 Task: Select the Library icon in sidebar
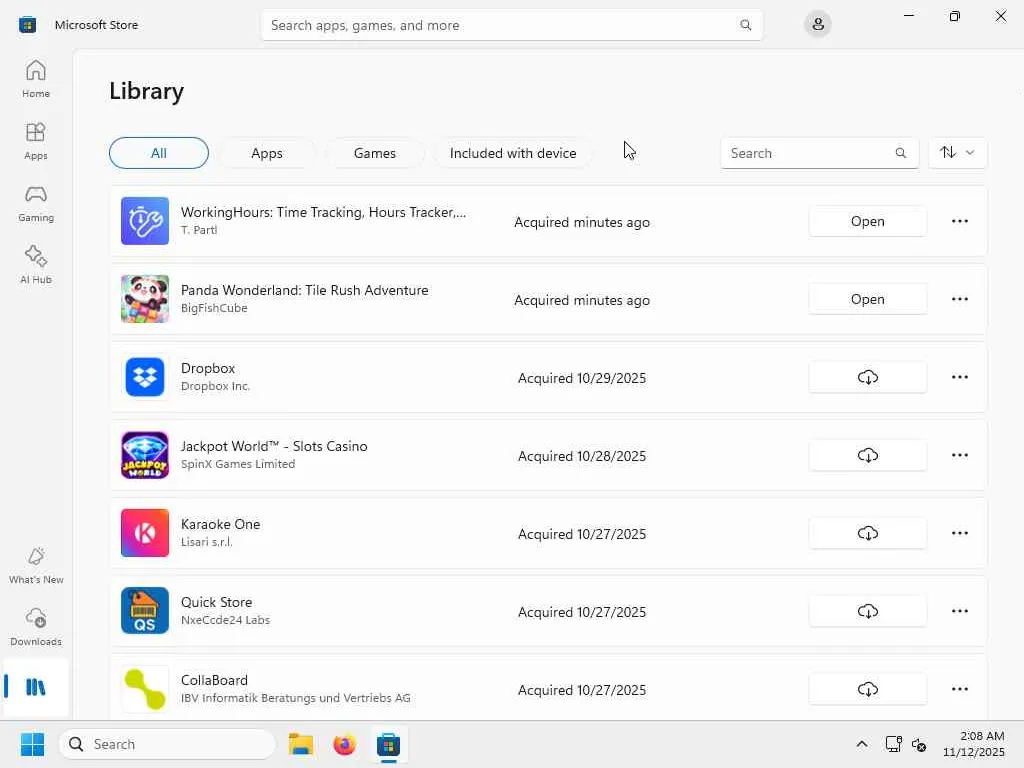(x=36, y=687)
